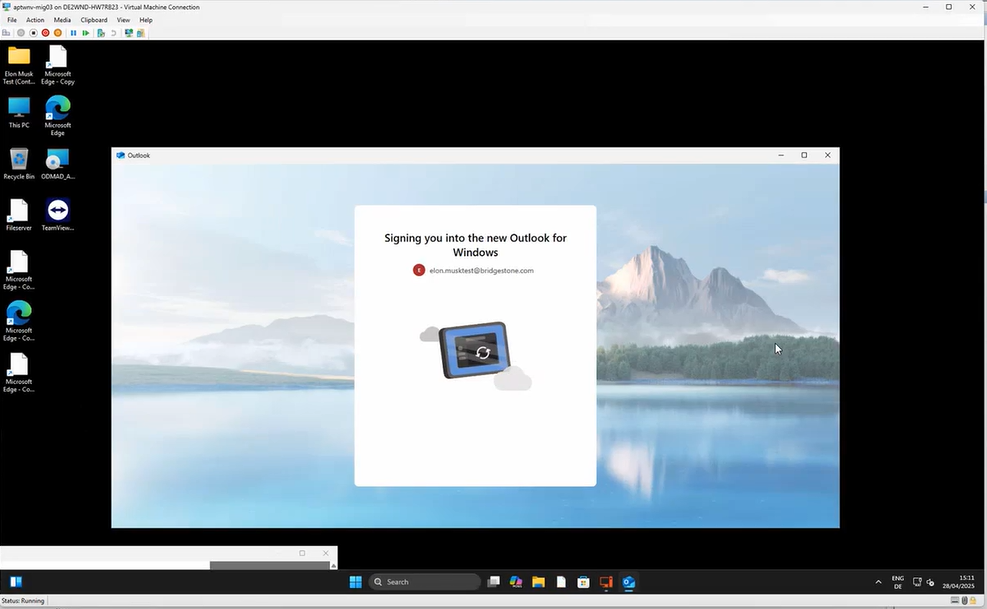This screenshot has height=609, width=987.
Task: Click the black square Turn Off icon
Action: [x=33, y=33]
